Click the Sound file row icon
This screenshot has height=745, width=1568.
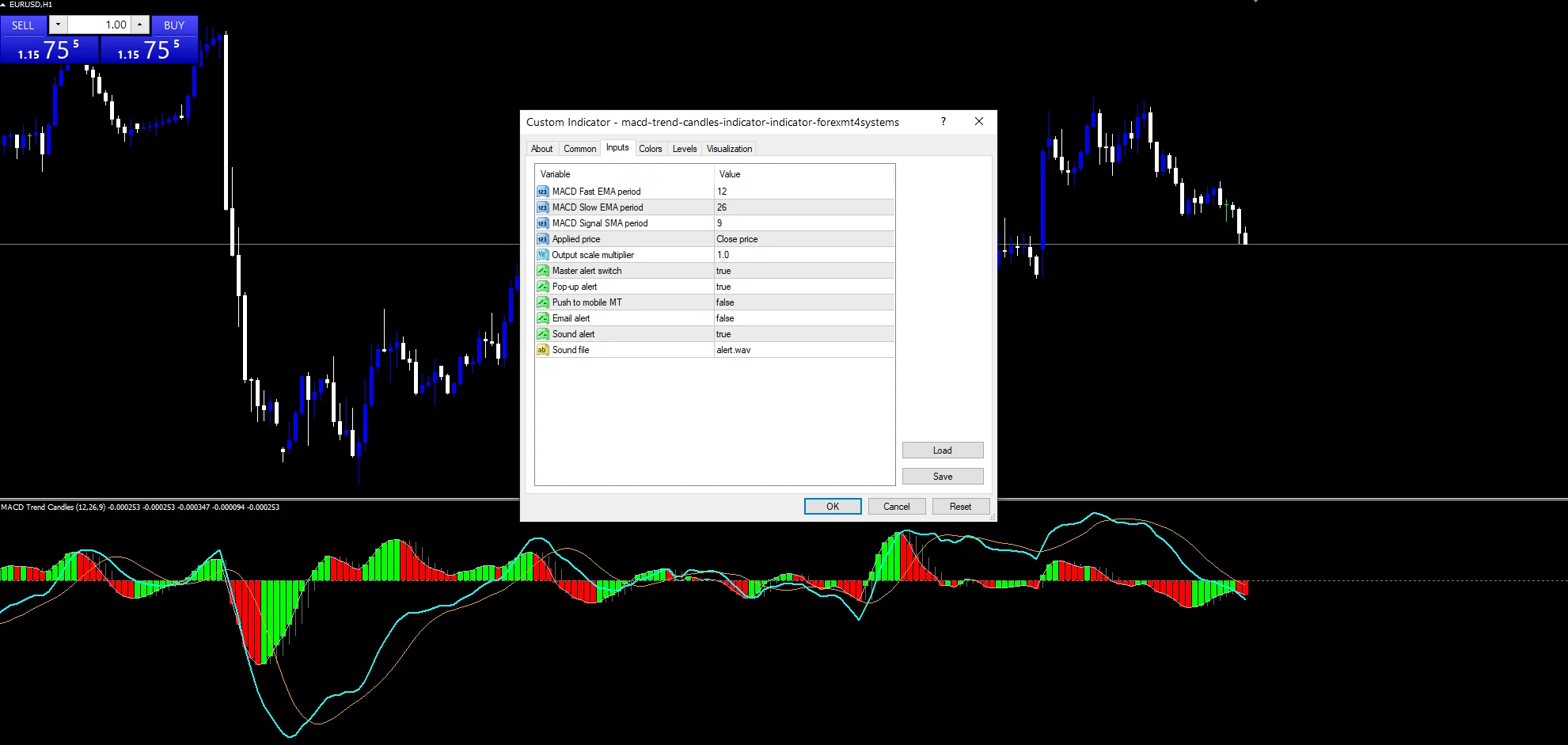click(542, 350)
